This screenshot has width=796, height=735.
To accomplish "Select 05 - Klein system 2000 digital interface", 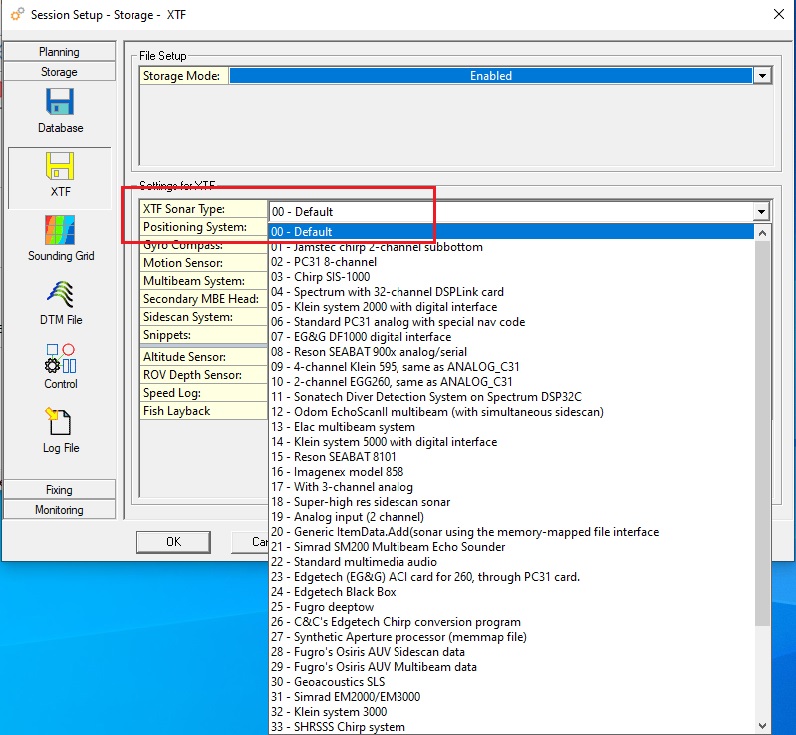I will point(511,307).
